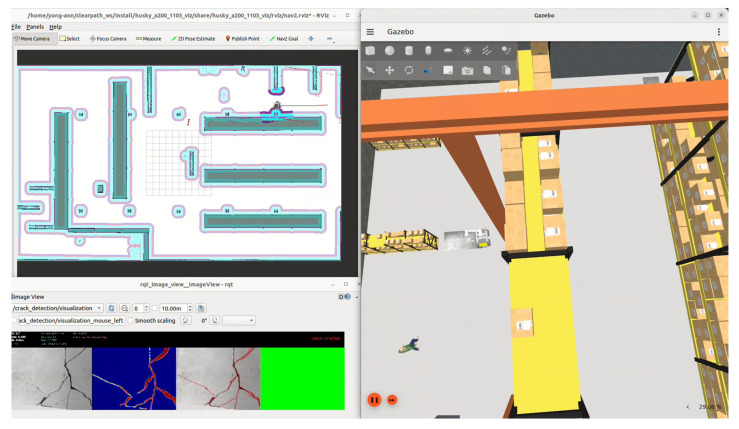The width and height of the screenshot is (739, 429).
Task: Add a point light in Gazebo
Action: click(x=467, y=50)
